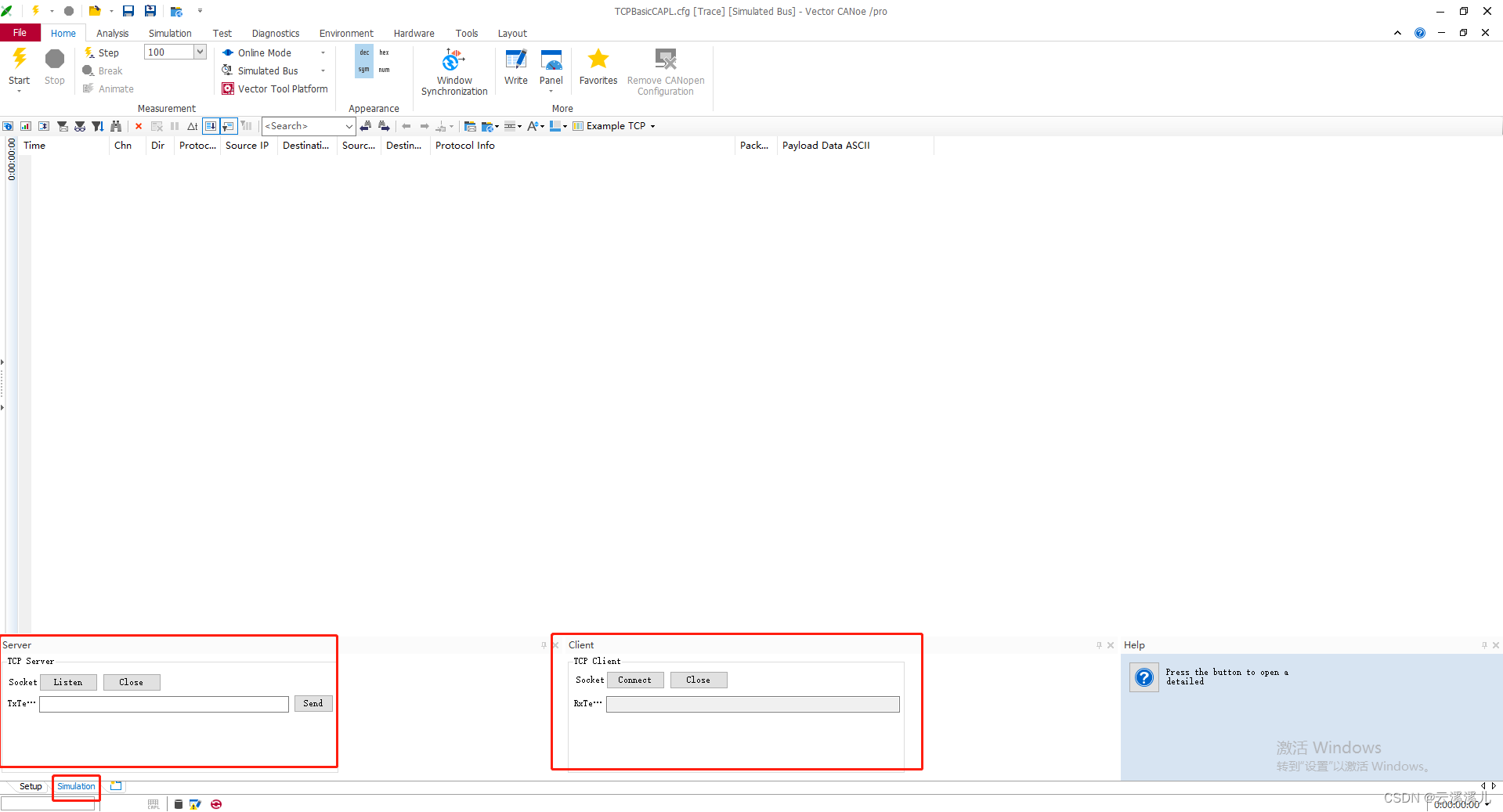Screen dimensions: 1503x812
Task: Switch to the Hardware ribbon tab
Action: click(414, 33)
